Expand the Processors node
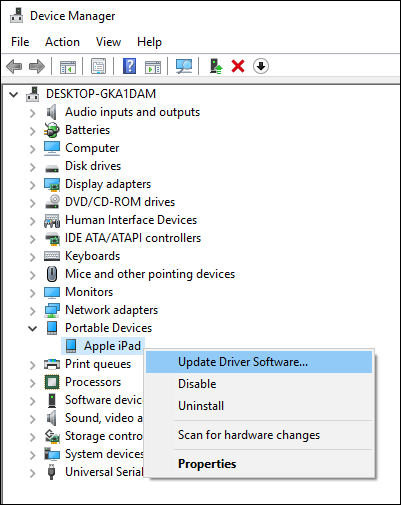401x505 pixels. point(33,383)
